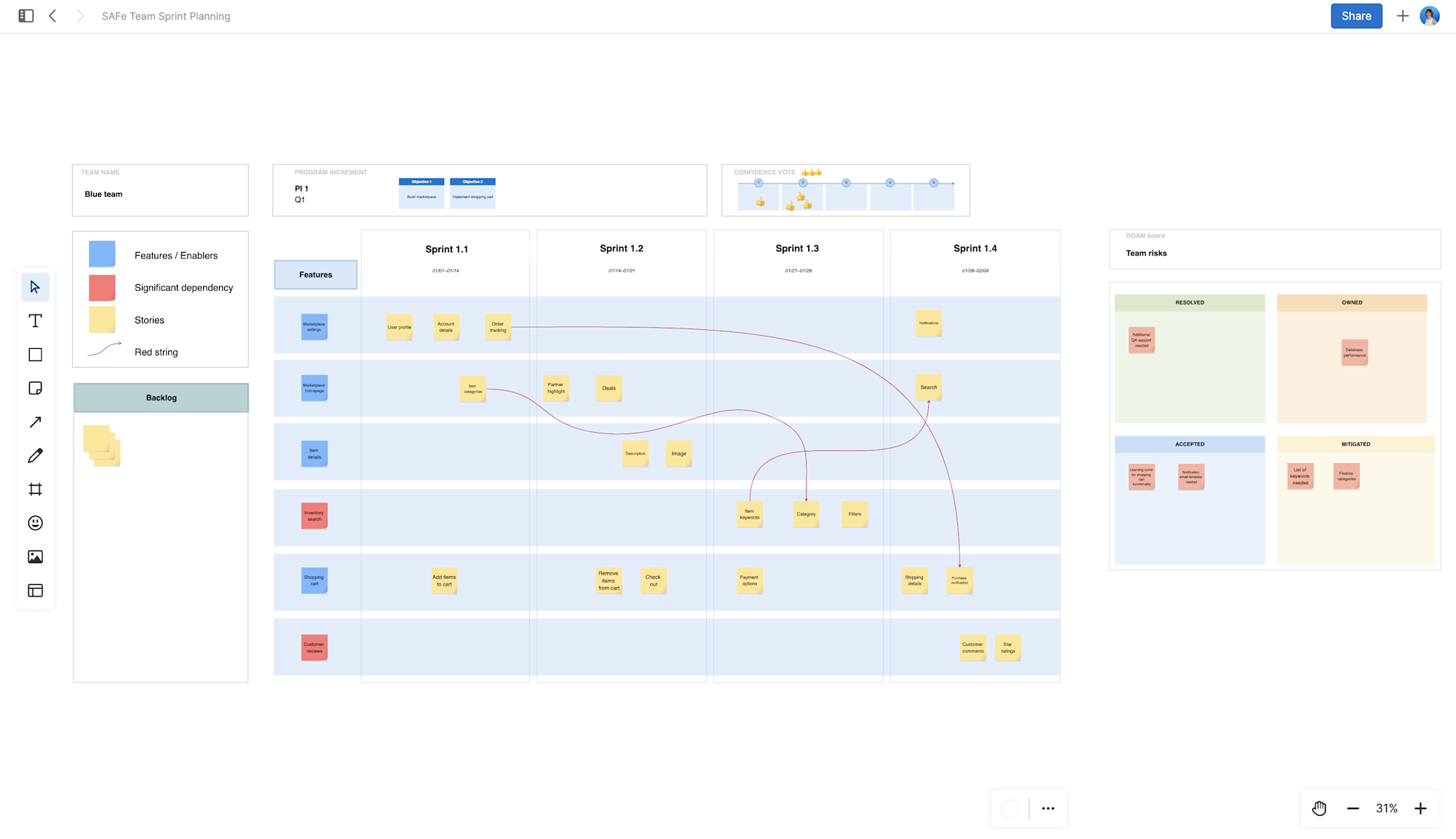Click the Share button
The width and height of the screenshot is (1456, 839).
[x=1356, y=16]
